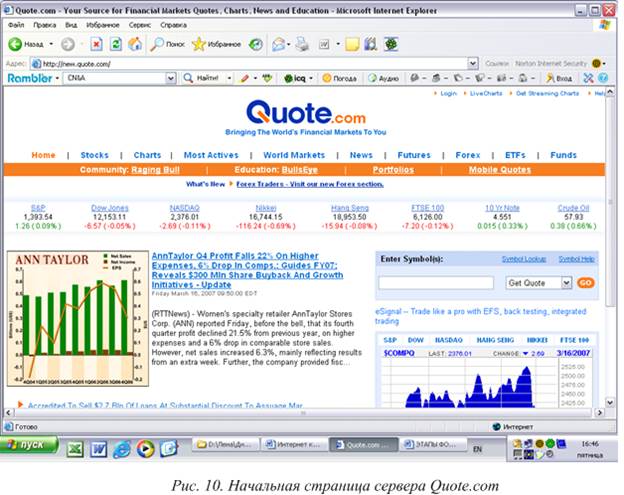Click the Ann Taylor chart thumbnail
The width and height of the screenshot is (624, 495).
78,318
